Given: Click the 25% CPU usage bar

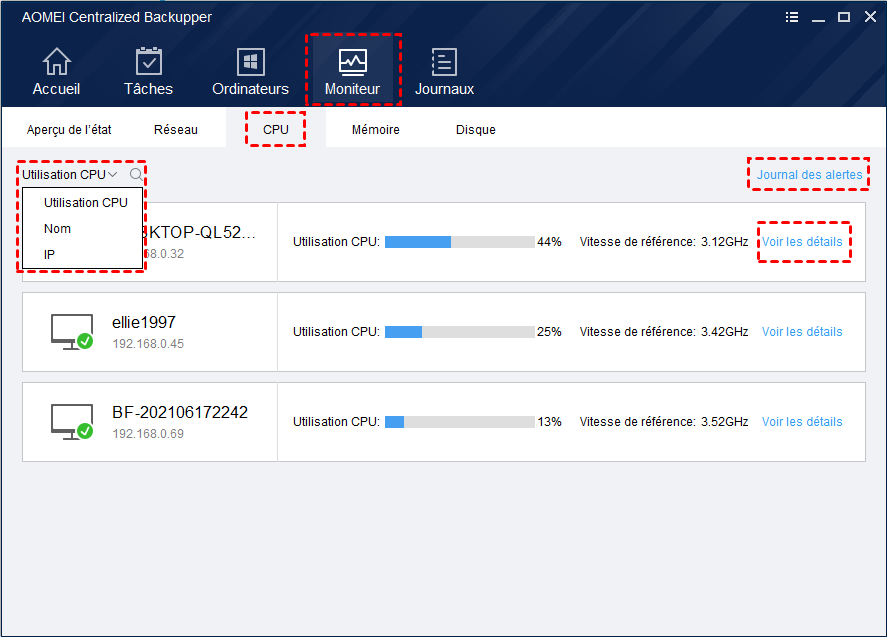Looking at the screenshot, I should click(459, 332).
